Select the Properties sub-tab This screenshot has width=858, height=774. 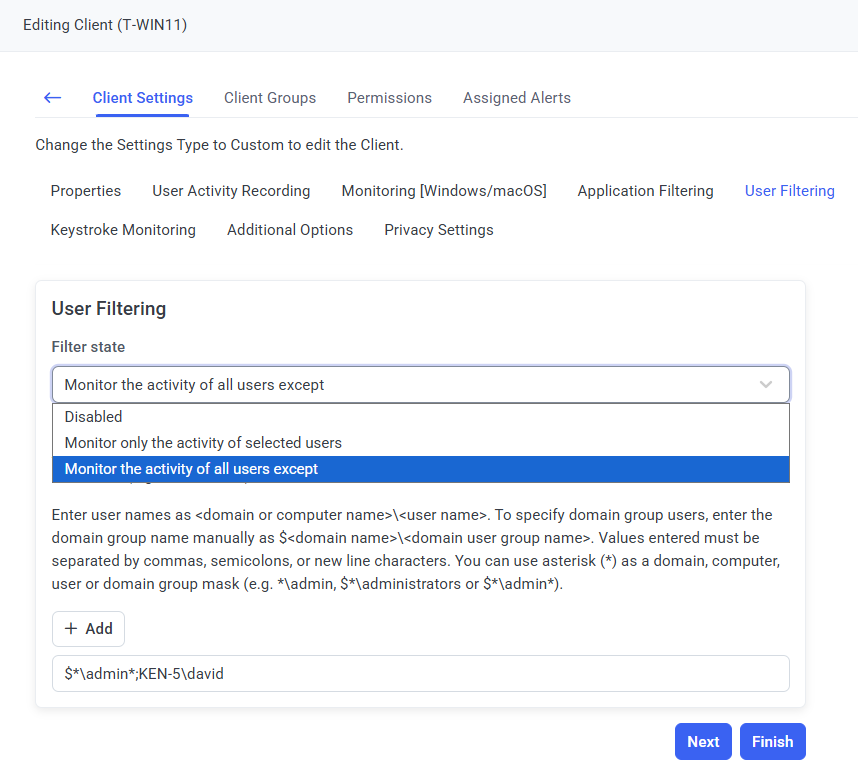86,191
